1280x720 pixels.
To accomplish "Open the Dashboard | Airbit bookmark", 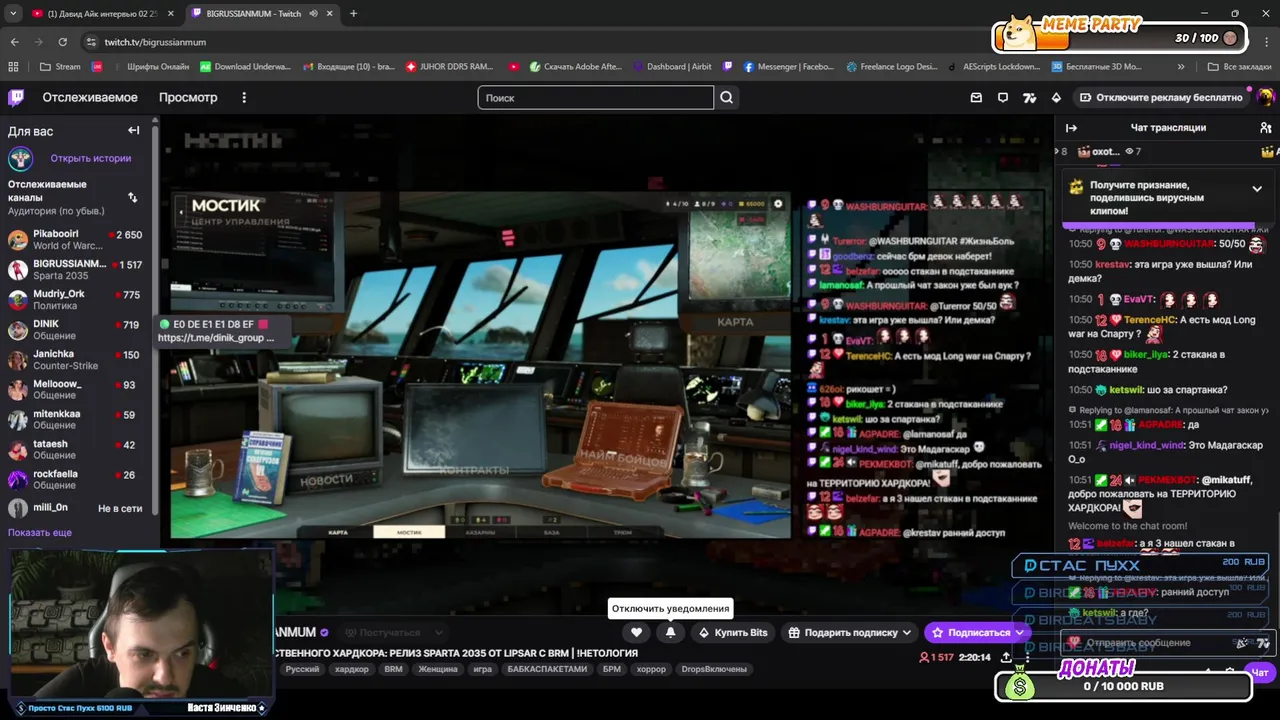I will pyautogui.click(x=672, y=67).
